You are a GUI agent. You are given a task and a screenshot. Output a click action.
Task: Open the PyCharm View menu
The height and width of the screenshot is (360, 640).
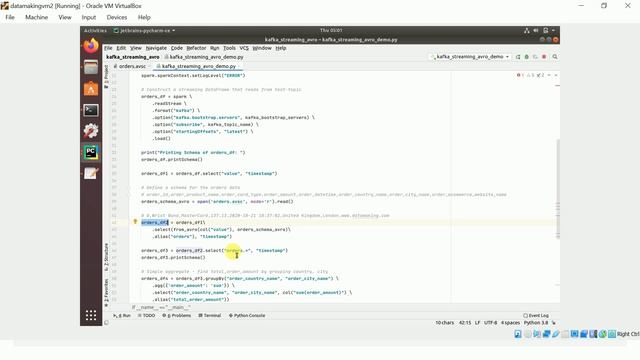pos(136,48)
